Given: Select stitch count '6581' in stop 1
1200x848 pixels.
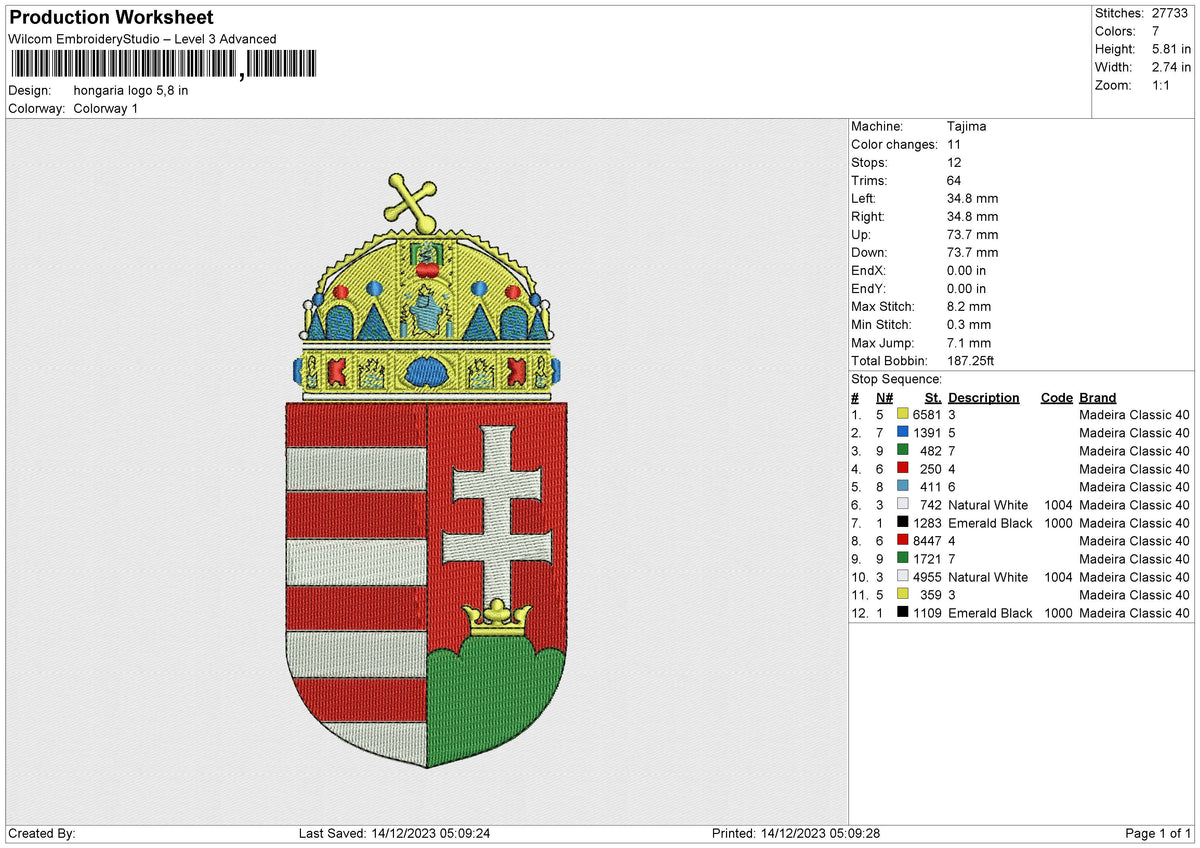Looking at the screenshot, I should (928, 415).
